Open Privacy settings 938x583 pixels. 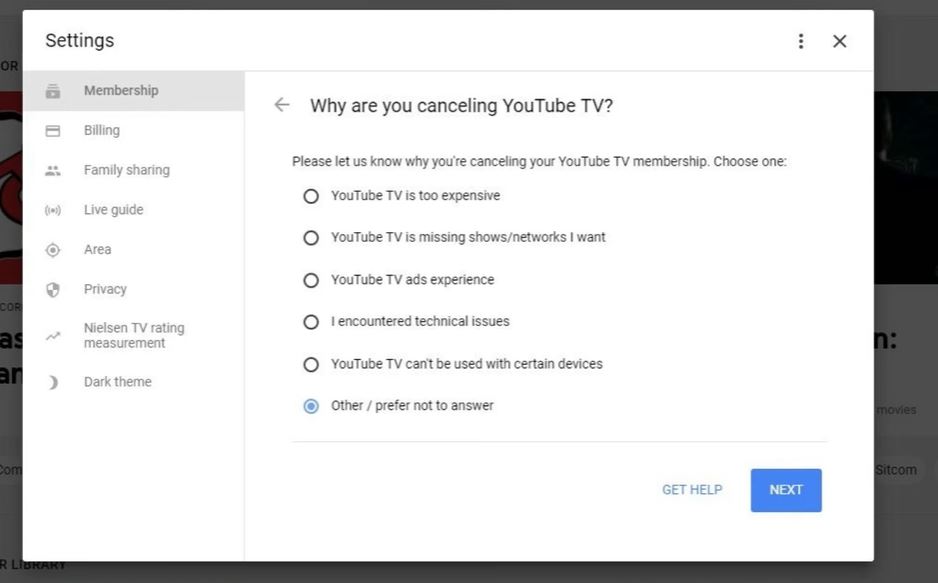point(133,289)
